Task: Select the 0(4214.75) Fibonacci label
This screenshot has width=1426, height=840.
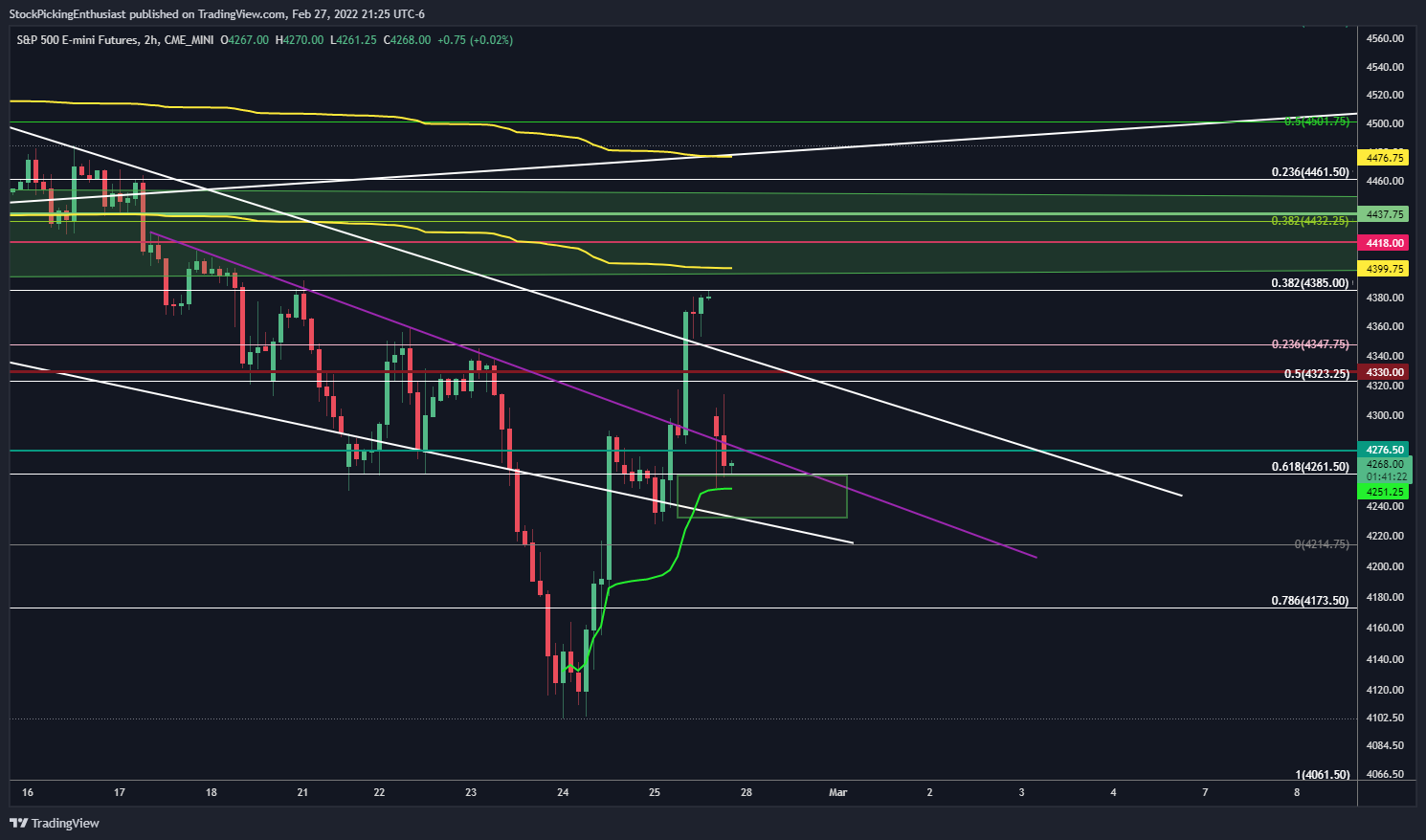Action: [x=1322, y=543]
